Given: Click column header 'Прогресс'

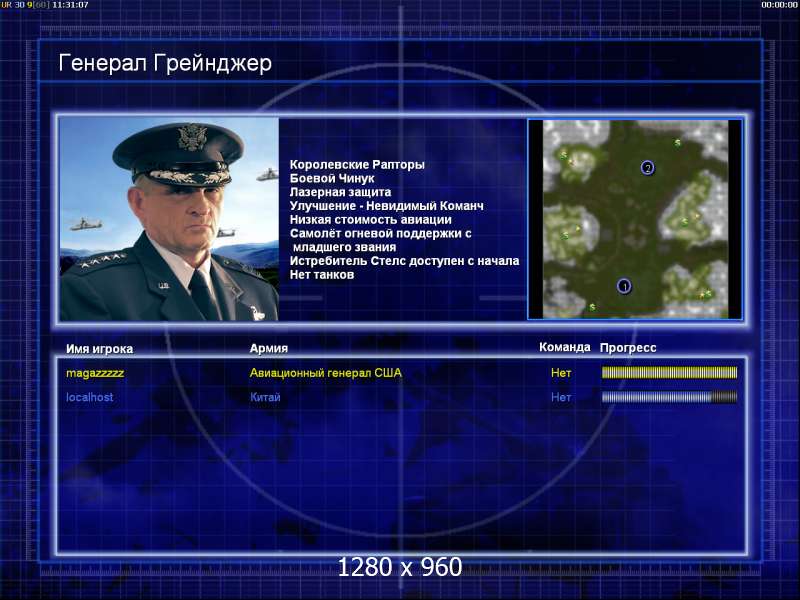Looking at the screenshot, I should (x=628, y=348).
